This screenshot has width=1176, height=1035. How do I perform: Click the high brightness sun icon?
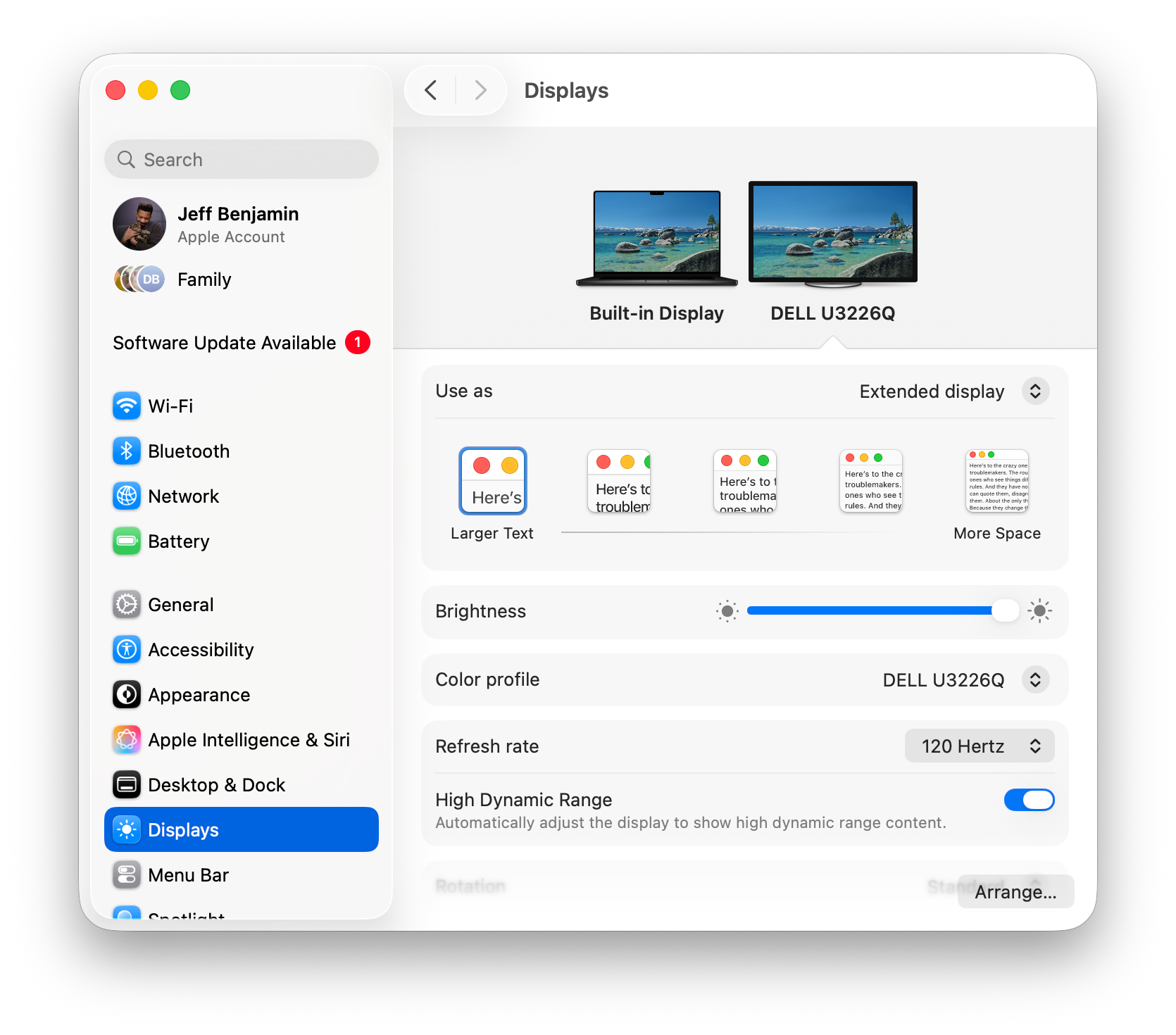coord(1039,611)
